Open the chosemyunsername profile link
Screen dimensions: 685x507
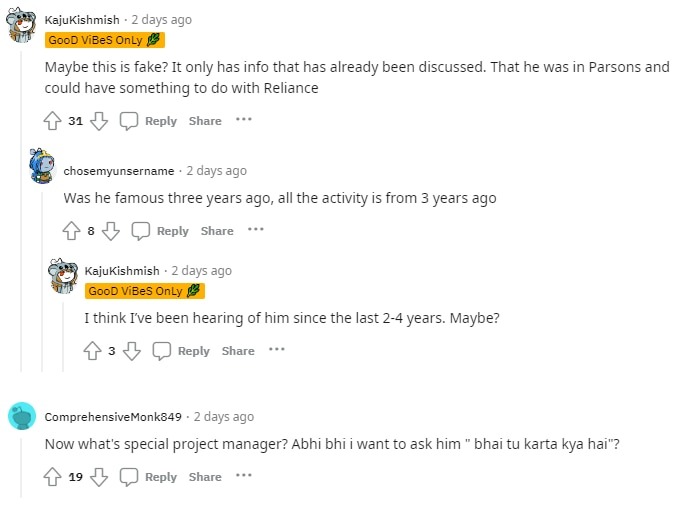(x=119, y=171)
